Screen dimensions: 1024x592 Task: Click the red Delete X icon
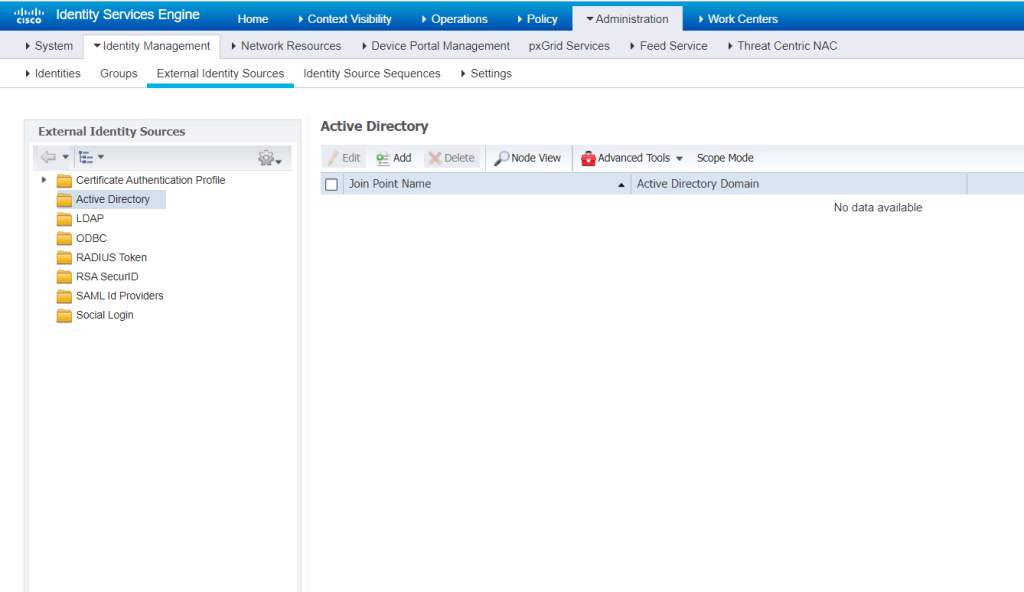435,158
